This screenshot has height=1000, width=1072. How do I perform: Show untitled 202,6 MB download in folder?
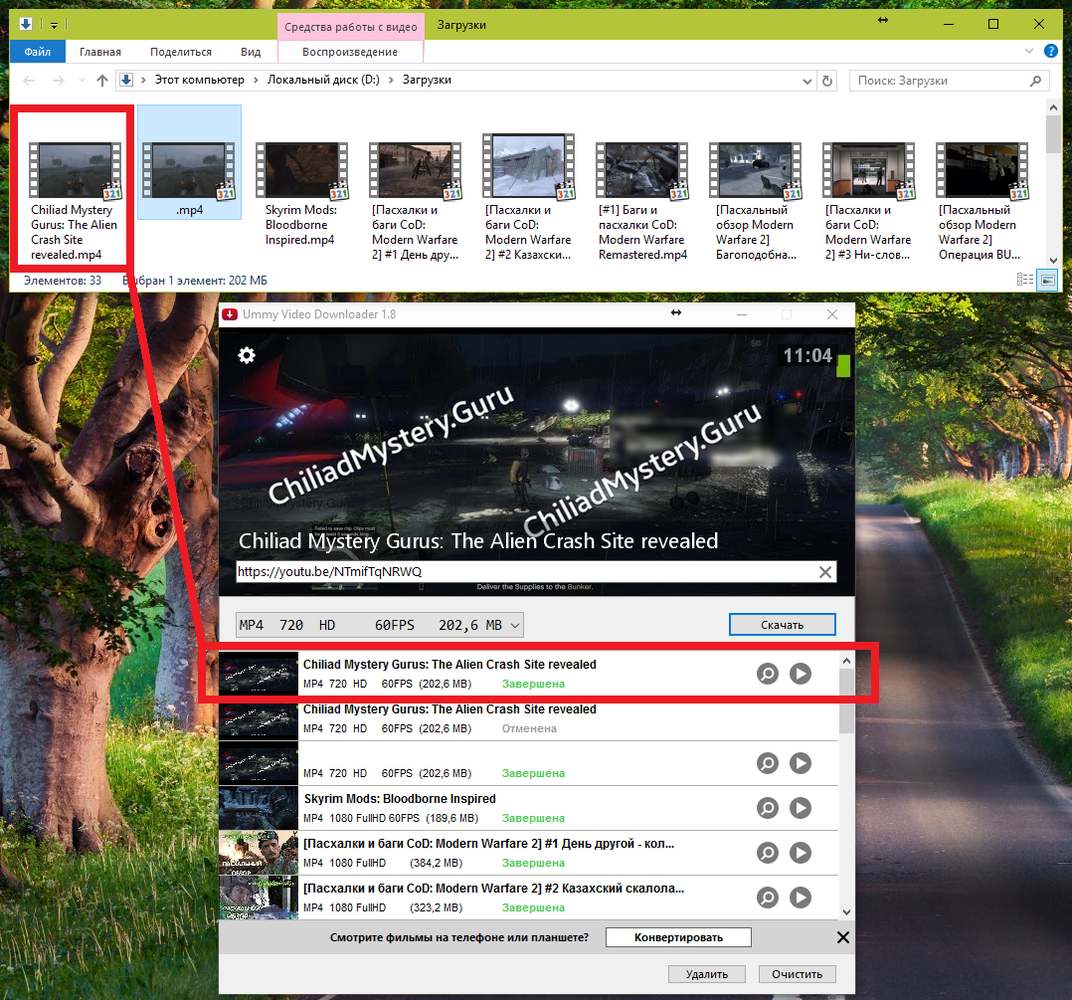click(x=768, y=763)
